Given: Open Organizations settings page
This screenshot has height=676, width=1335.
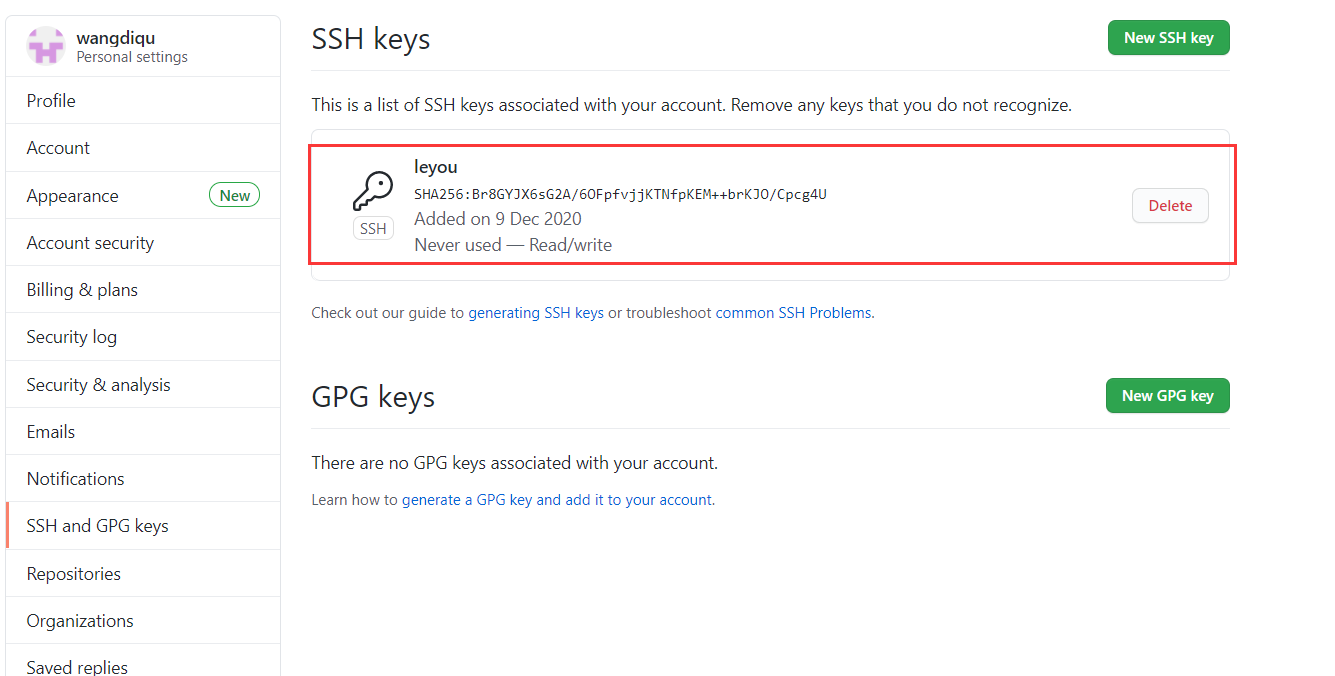Looking at the screenshot, I should click(x=80, y=621).
